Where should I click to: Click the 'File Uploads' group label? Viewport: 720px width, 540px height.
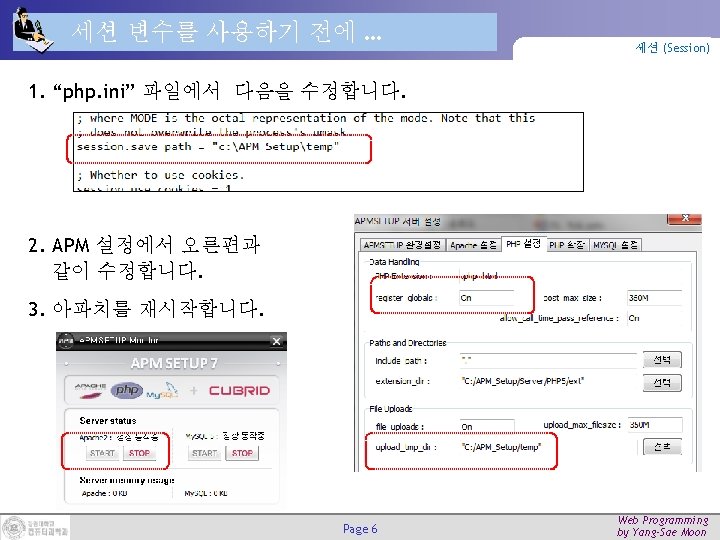pos(391,409)
